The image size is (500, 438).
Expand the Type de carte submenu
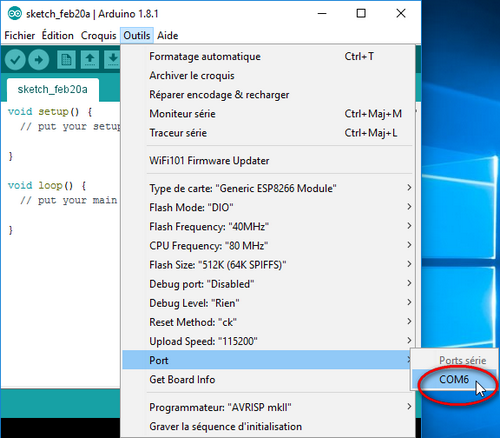point(268,188)
